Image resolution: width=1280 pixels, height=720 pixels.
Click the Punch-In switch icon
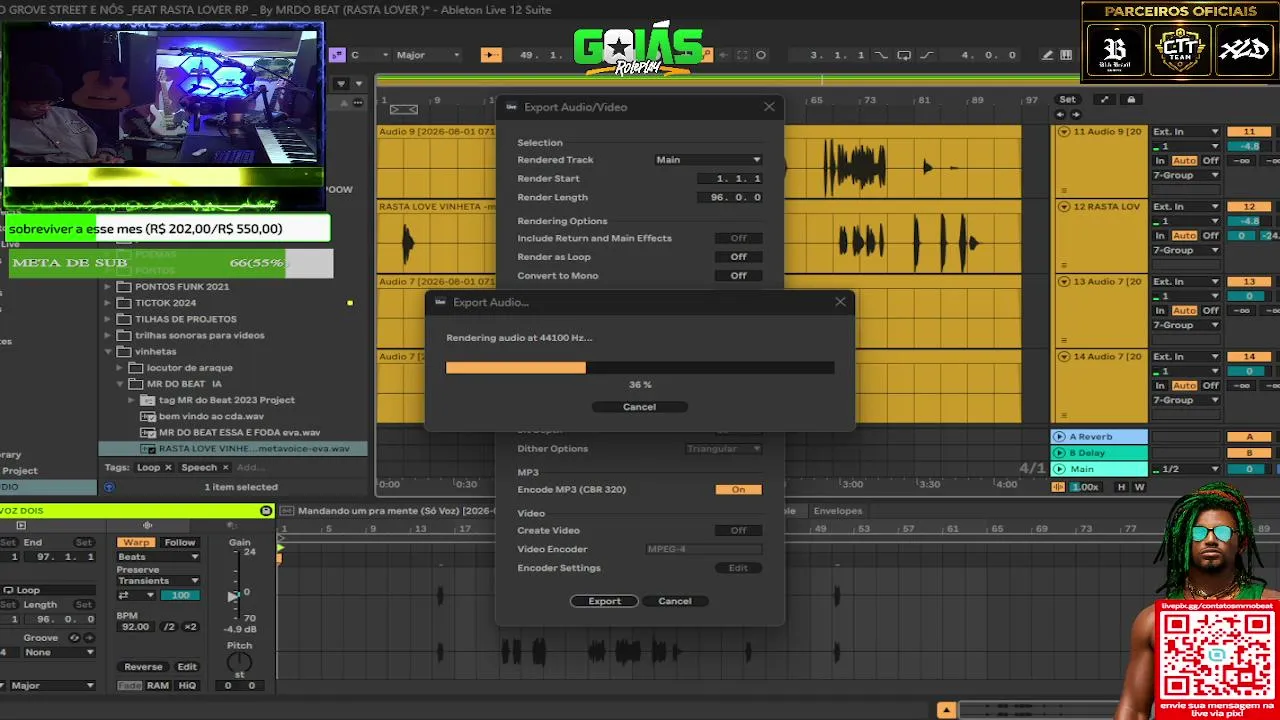(880, 55)
